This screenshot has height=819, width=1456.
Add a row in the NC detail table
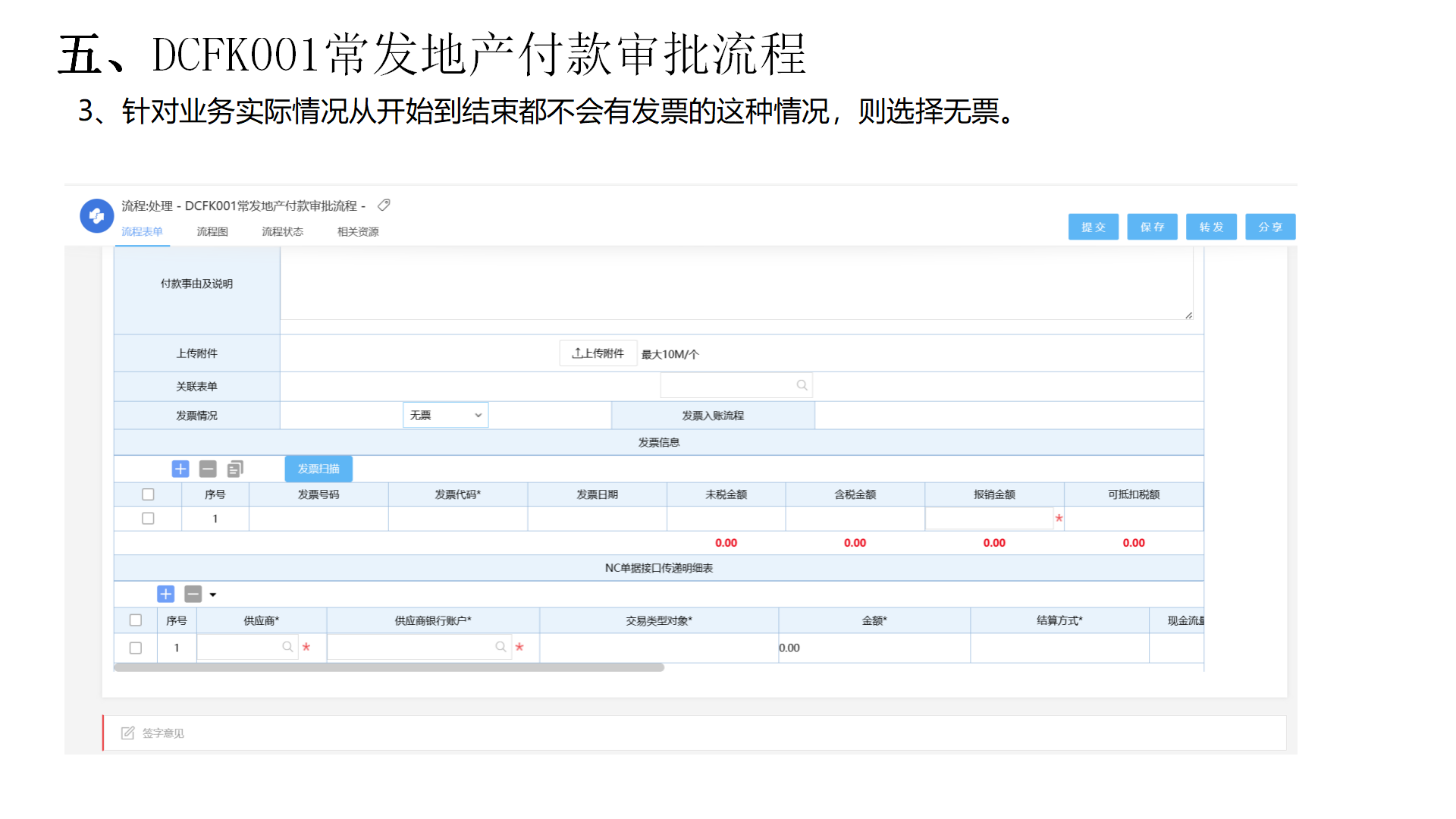click(x=166, y=594)
